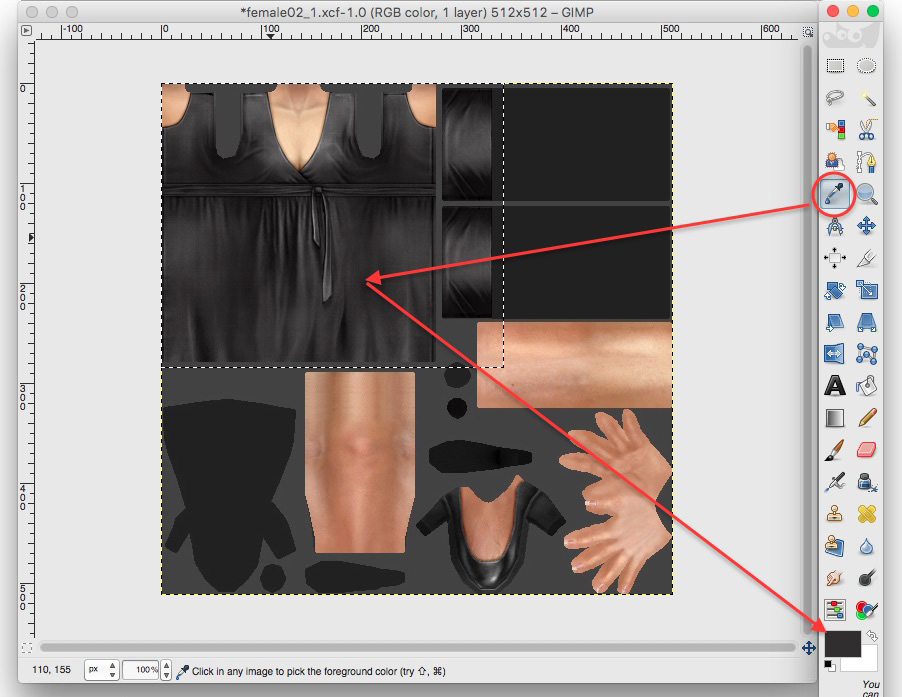Select the Color Picker eyedropper tool
The height and width of the screenshot is (697, 902).
(835, 194)
